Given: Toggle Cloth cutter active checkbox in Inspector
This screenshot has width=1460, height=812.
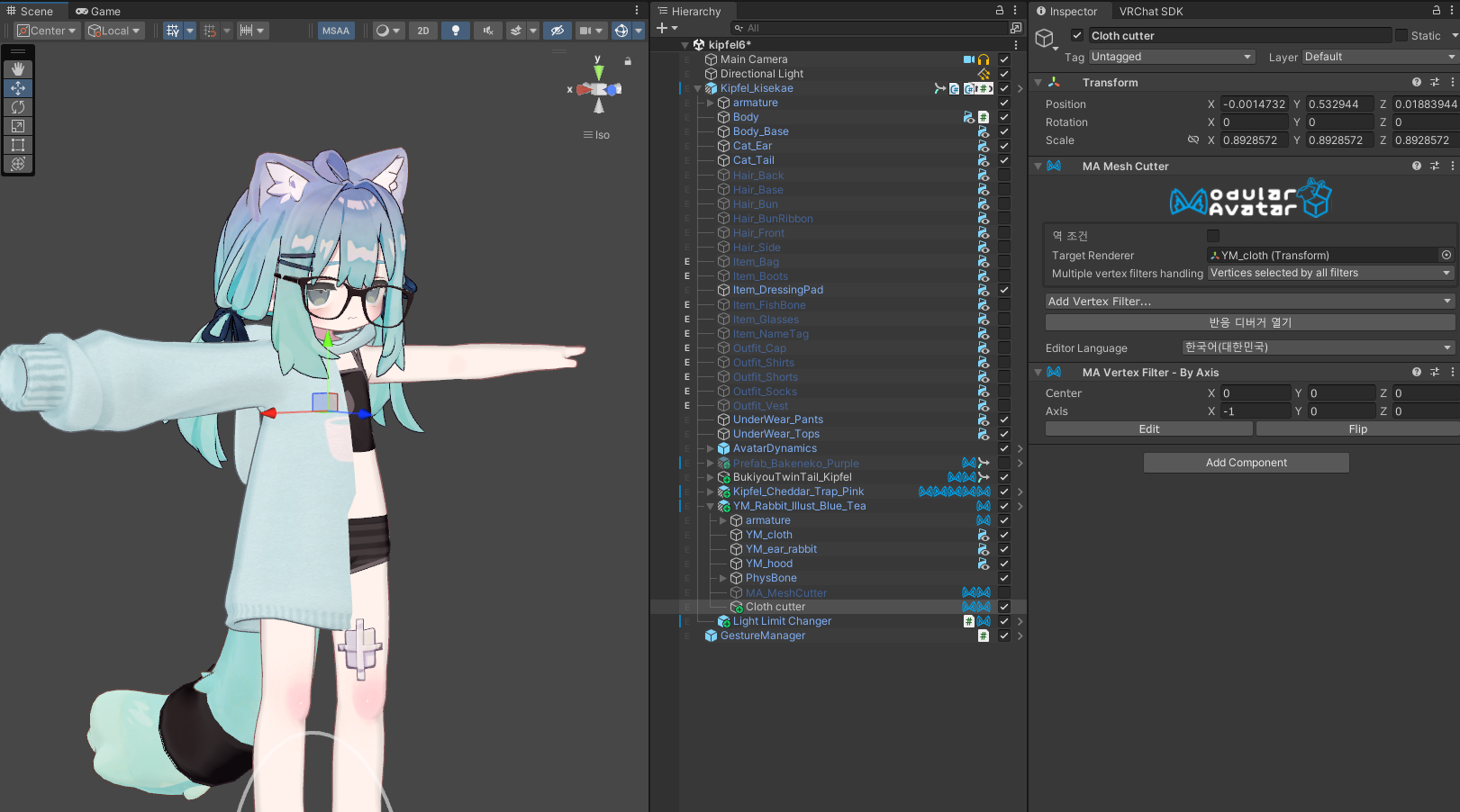Looking at the screenshot, I should (1076, 35).
